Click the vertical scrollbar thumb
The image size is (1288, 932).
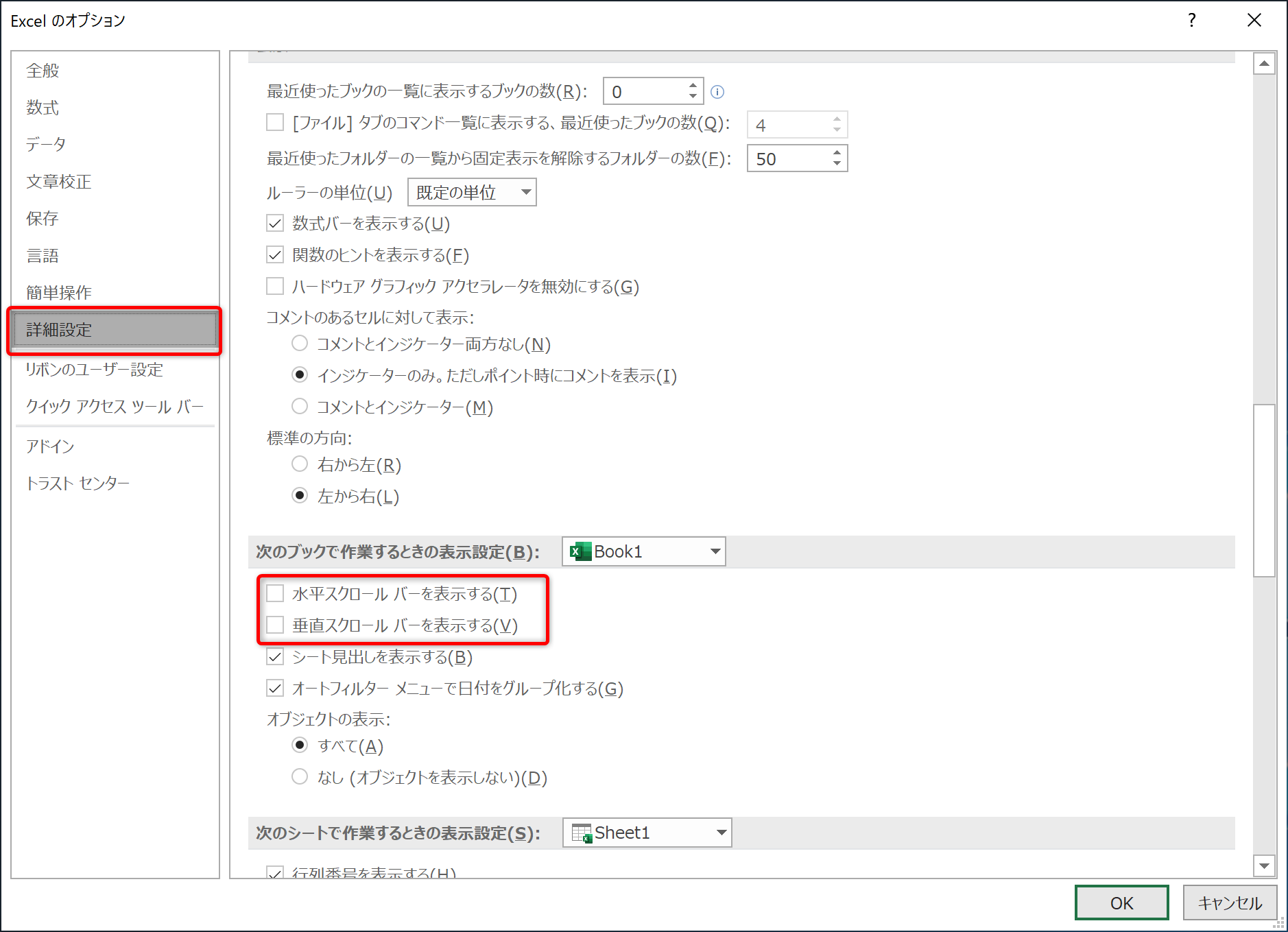[1264, 490]
